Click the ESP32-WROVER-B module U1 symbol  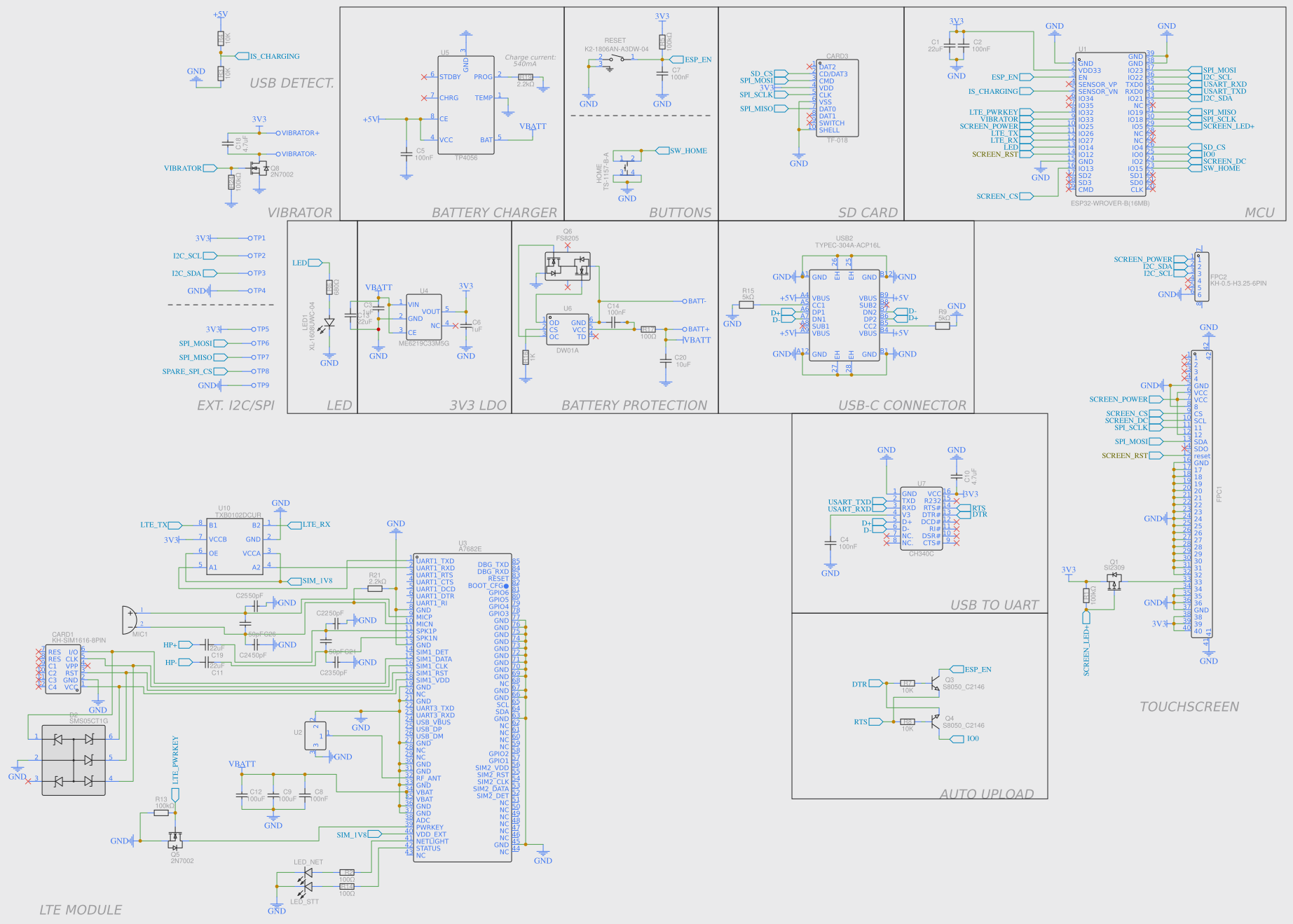(1111, 125)
